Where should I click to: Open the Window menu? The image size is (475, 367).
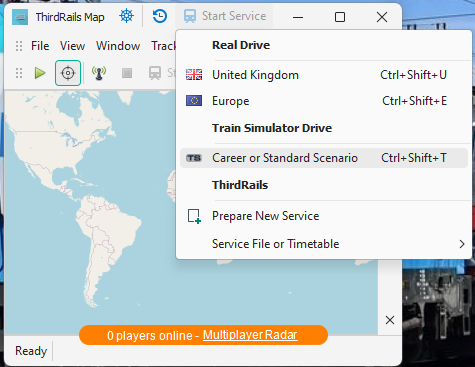tap(118, 46)
